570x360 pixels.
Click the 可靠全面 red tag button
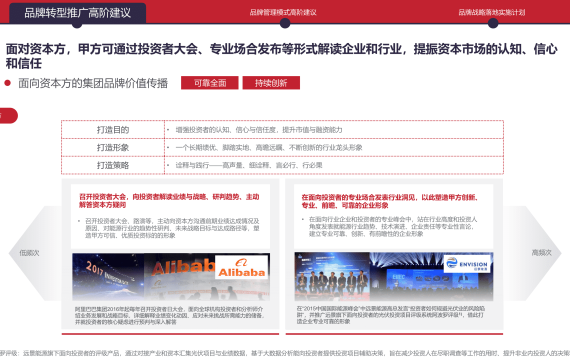(x=210, y=83)
